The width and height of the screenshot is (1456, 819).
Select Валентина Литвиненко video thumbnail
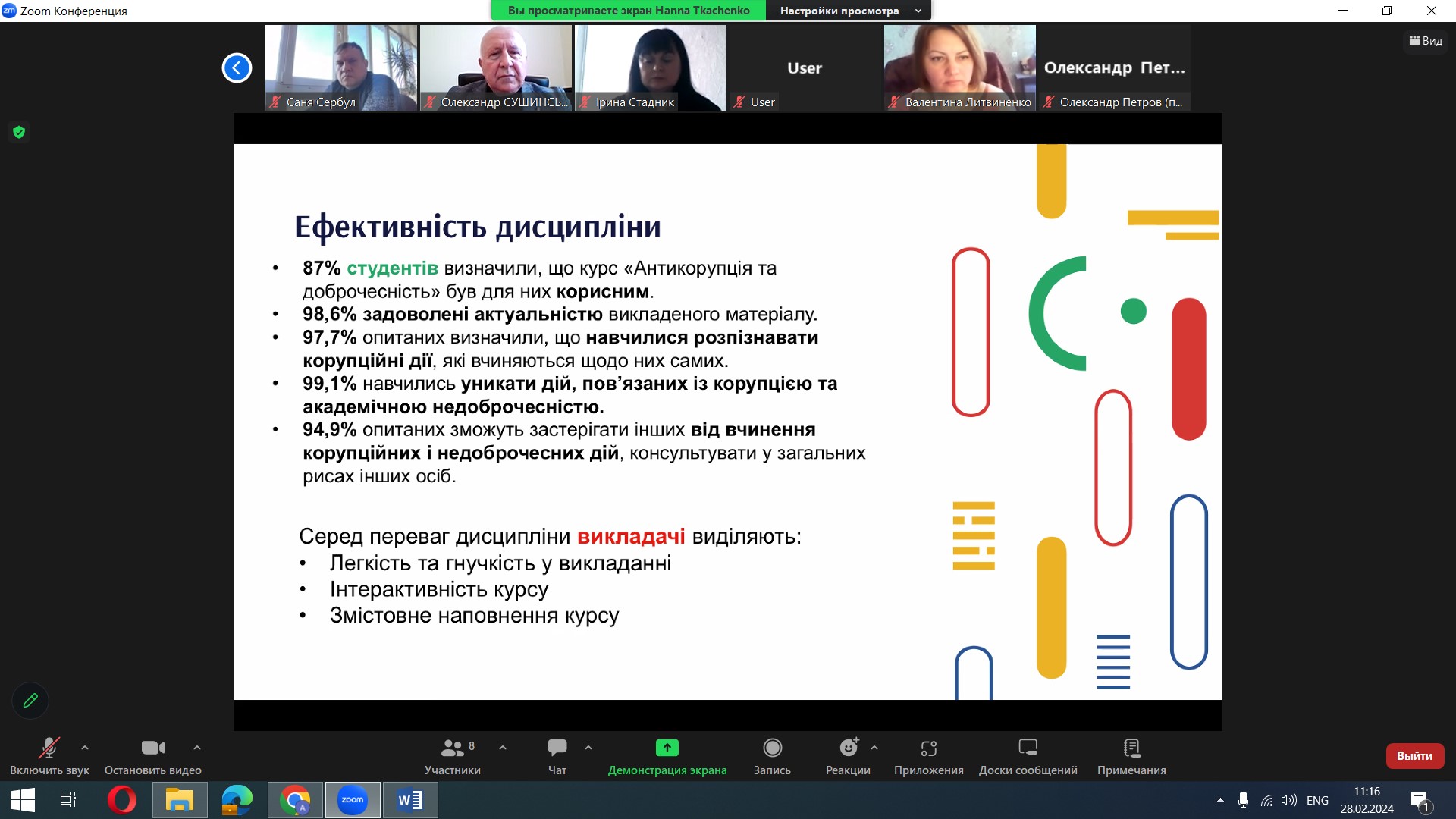pyautogui.click(x=959, y=68)
